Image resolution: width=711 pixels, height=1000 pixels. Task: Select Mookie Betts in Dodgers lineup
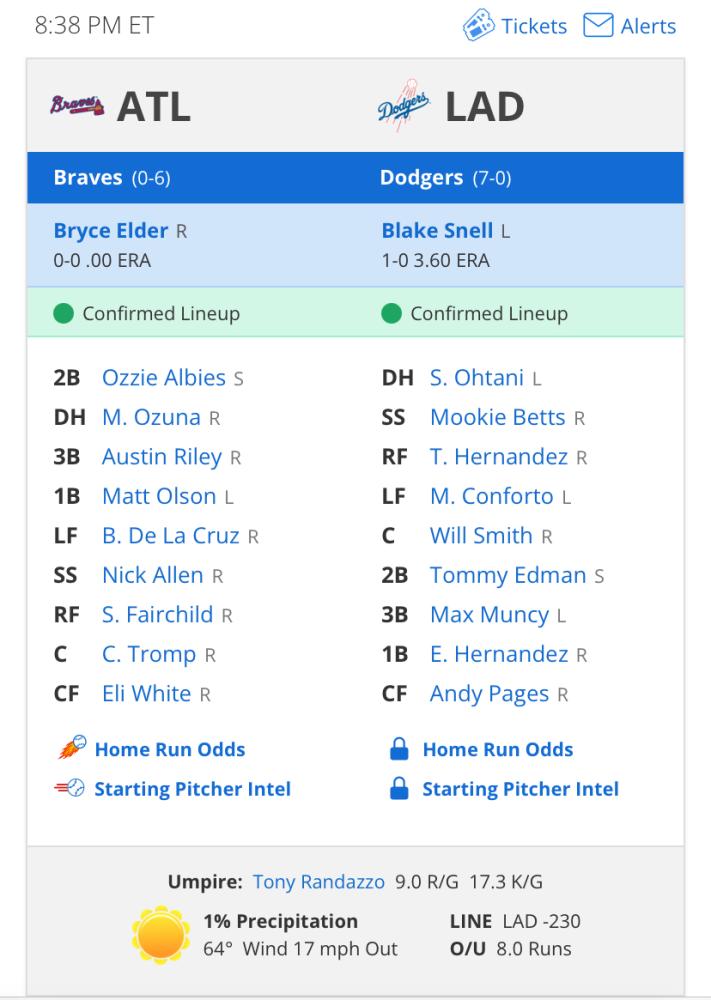pyautogui.click(x=498, y=417)
